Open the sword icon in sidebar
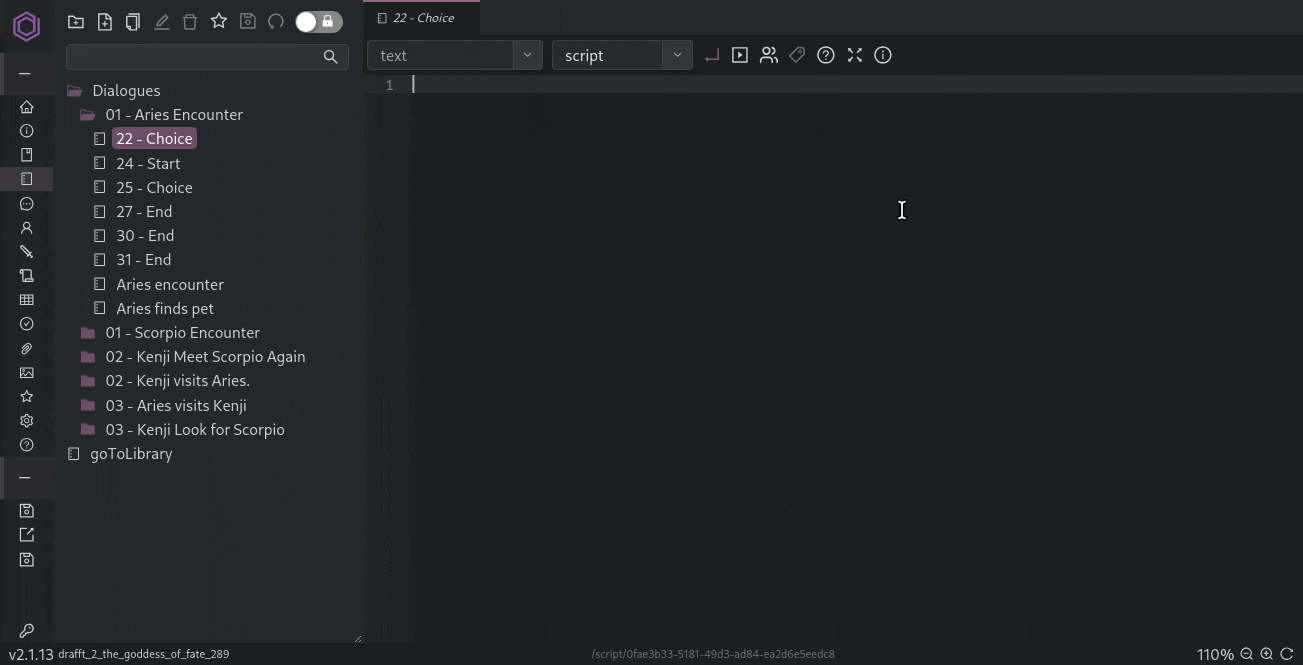 click(27, 252)
